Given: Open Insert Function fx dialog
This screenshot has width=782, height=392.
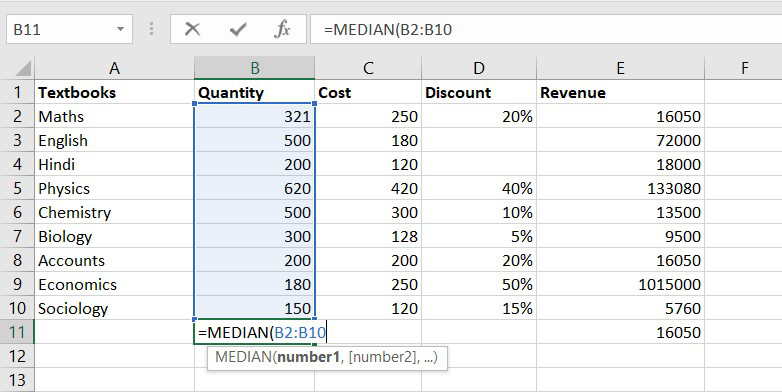Looking at the screenshot, I should [x=282, y=29].
